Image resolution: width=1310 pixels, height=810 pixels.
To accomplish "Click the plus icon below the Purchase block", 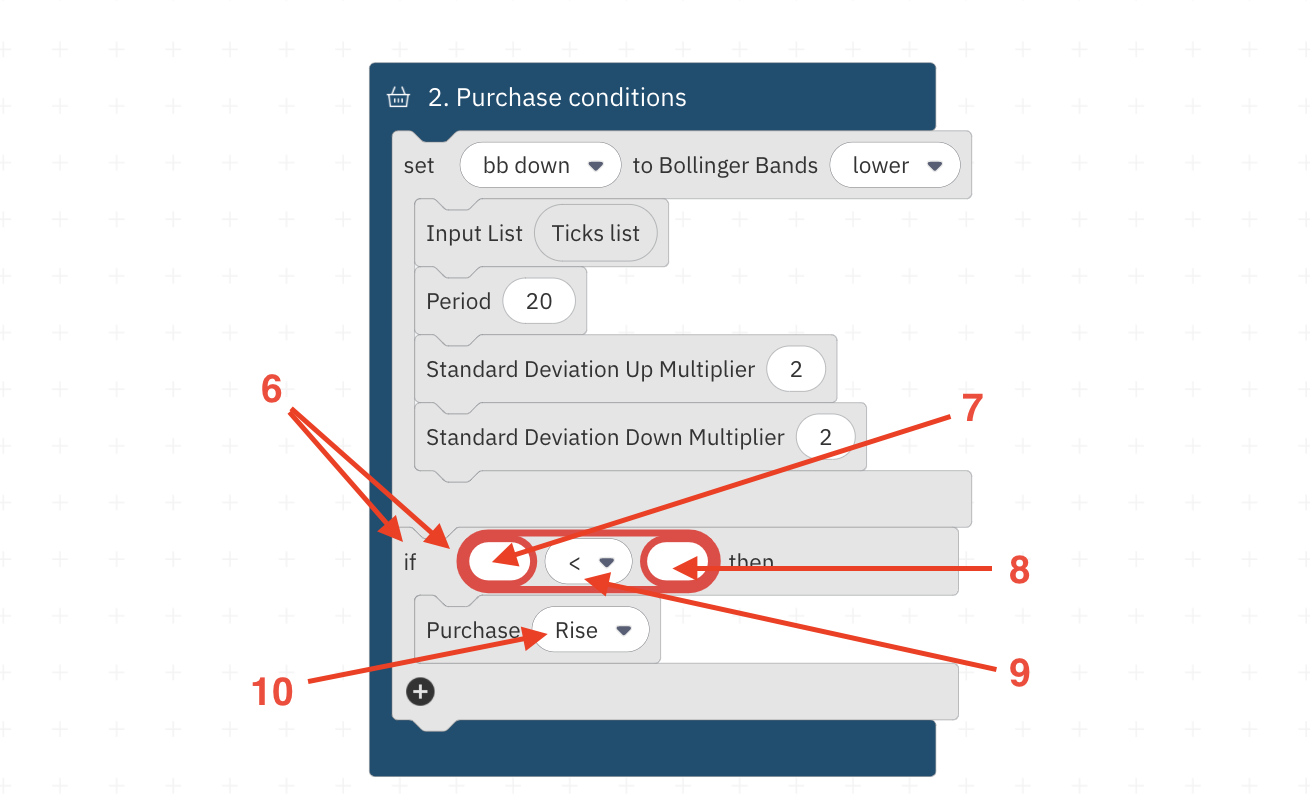I will pyautogui.click(x=420, y=691).
